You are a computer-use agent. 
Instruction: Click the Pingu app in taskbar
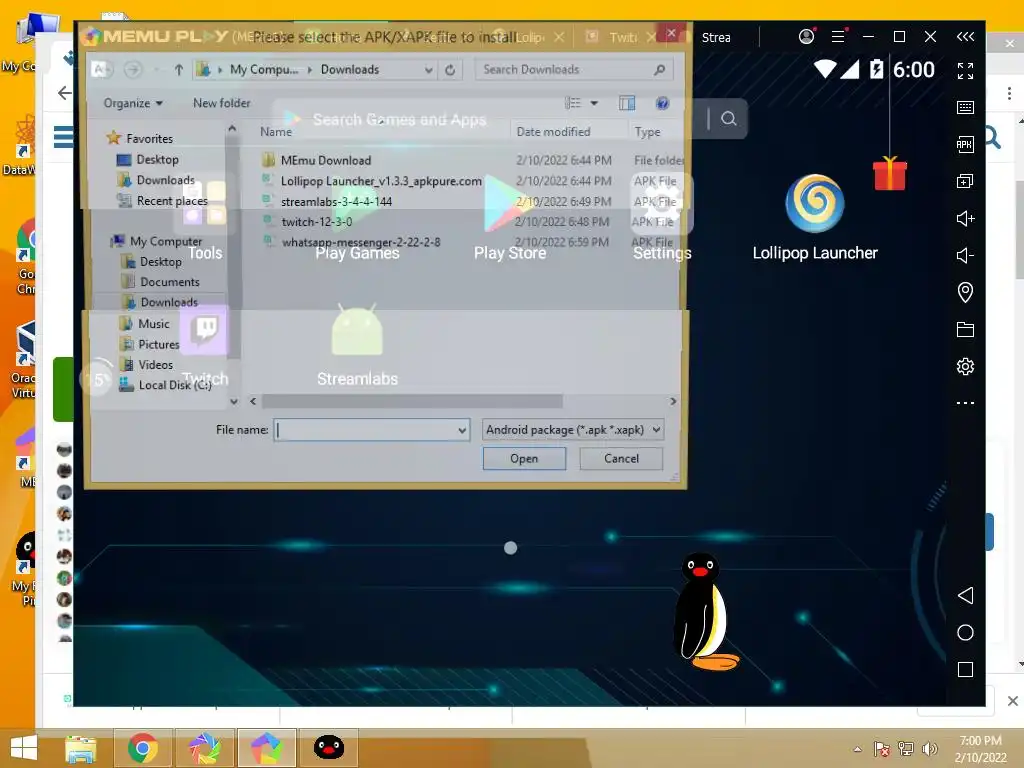[328, 748]
